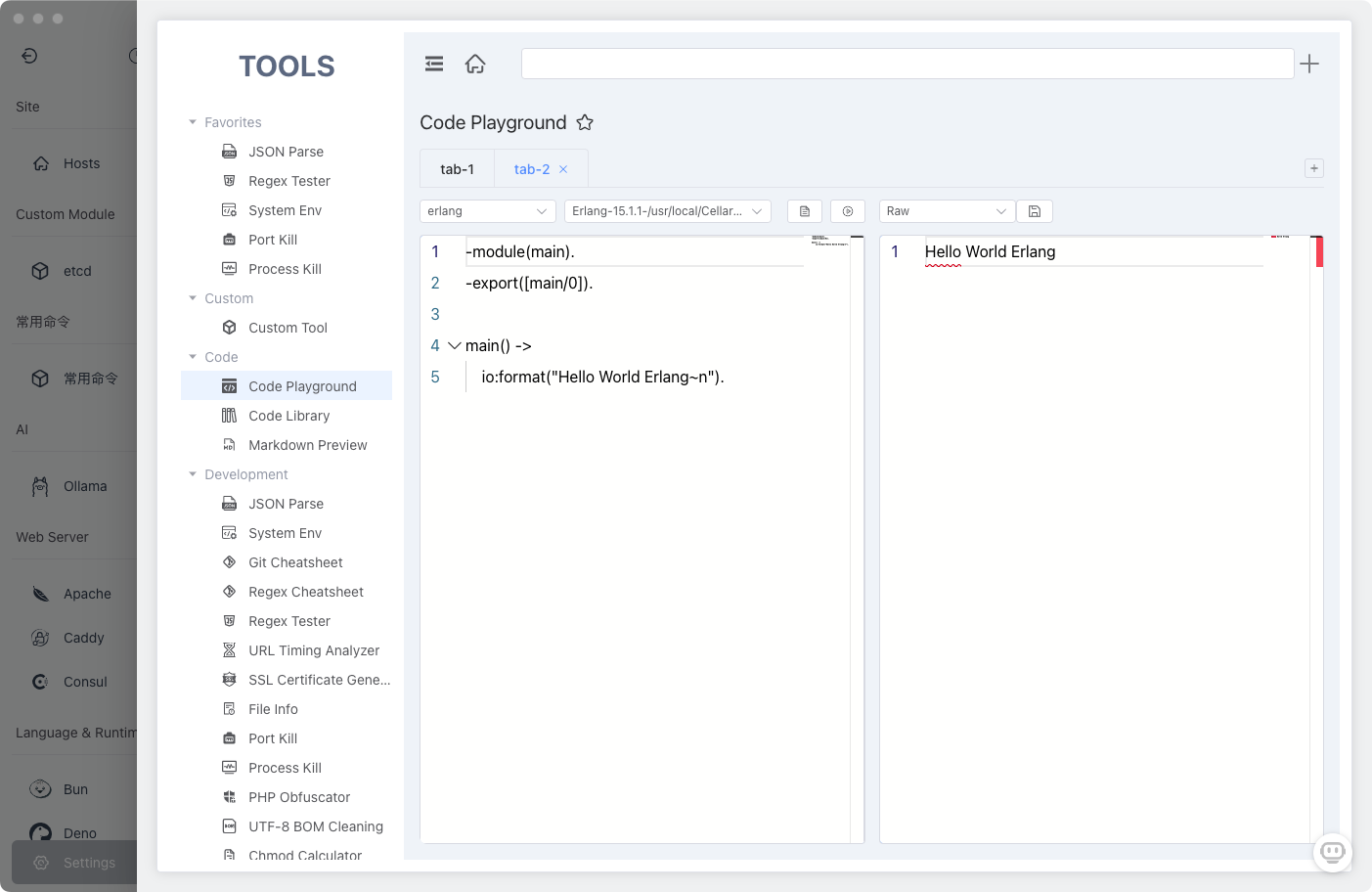Click the Code Library books icon
Viewport: 1372px width, 892px height.
tap(229, 416)
